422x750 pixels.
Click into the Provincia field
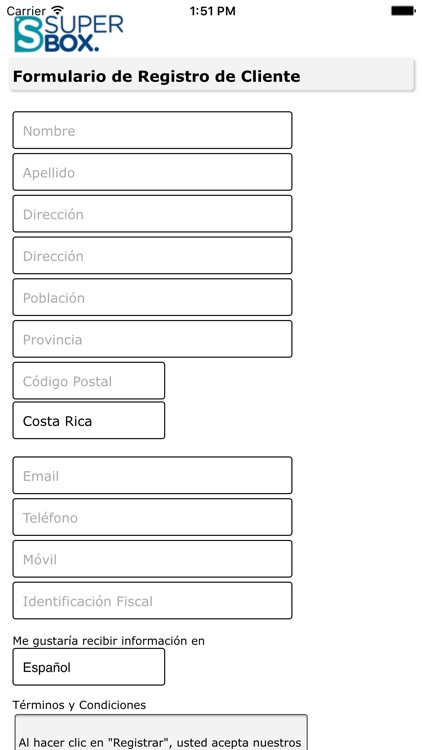[x=152, y=339]
